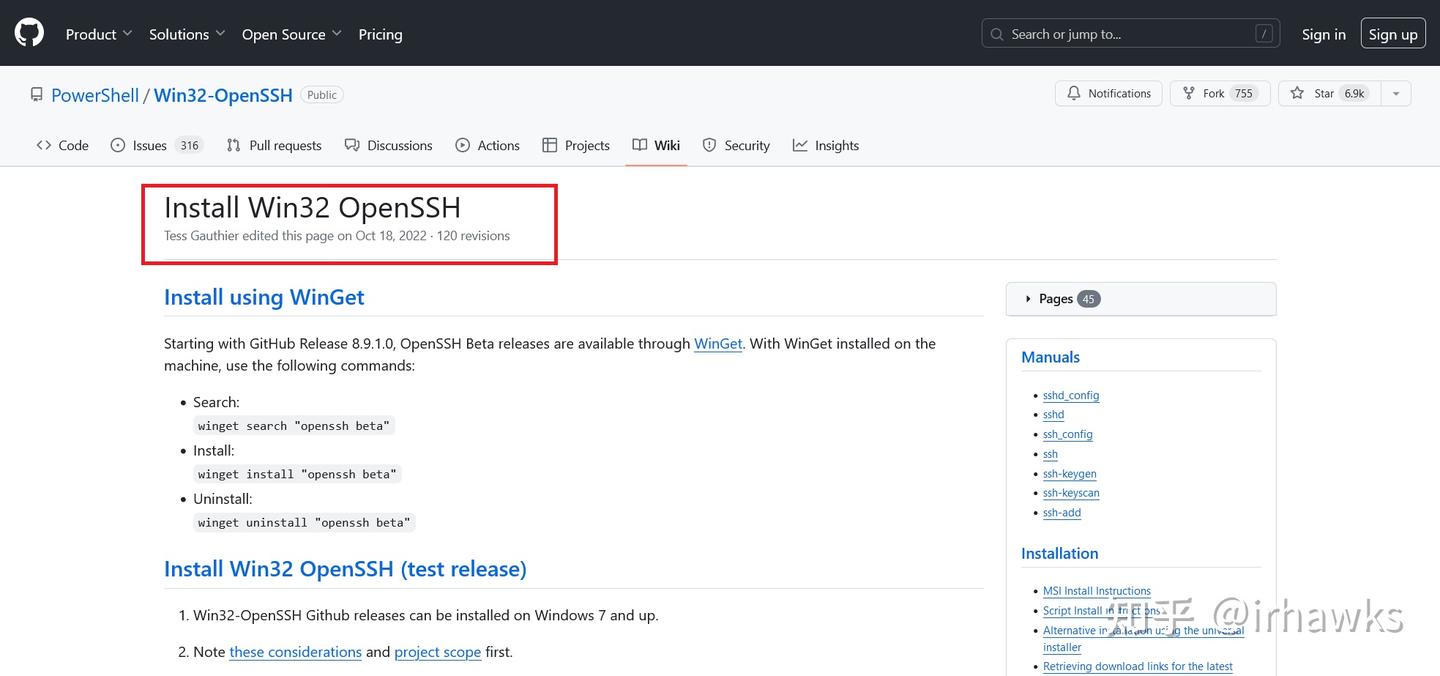Open the ssh-add manual
Screen dimensions: 1440x676
[x=1062, y=513]
